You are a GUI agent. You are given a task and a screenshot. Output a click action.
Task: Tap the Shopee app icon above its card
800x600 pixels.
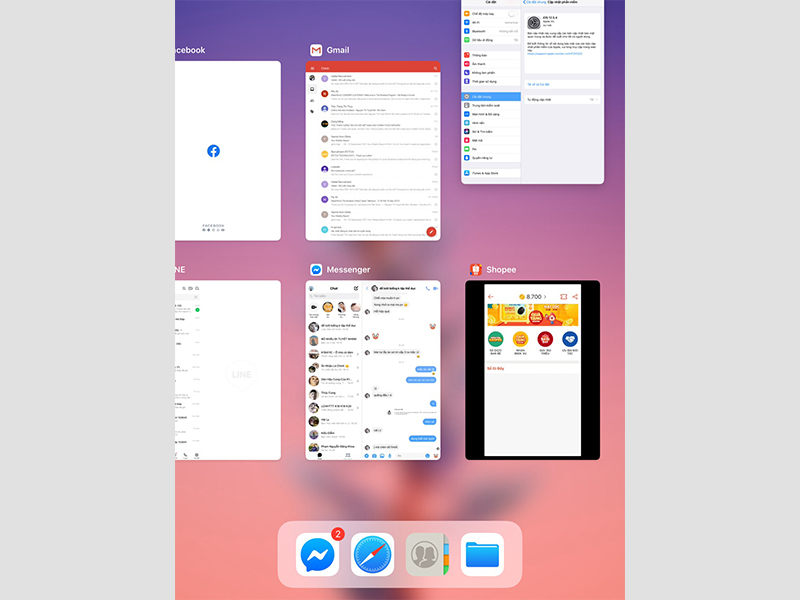click(x=476, y=269)
